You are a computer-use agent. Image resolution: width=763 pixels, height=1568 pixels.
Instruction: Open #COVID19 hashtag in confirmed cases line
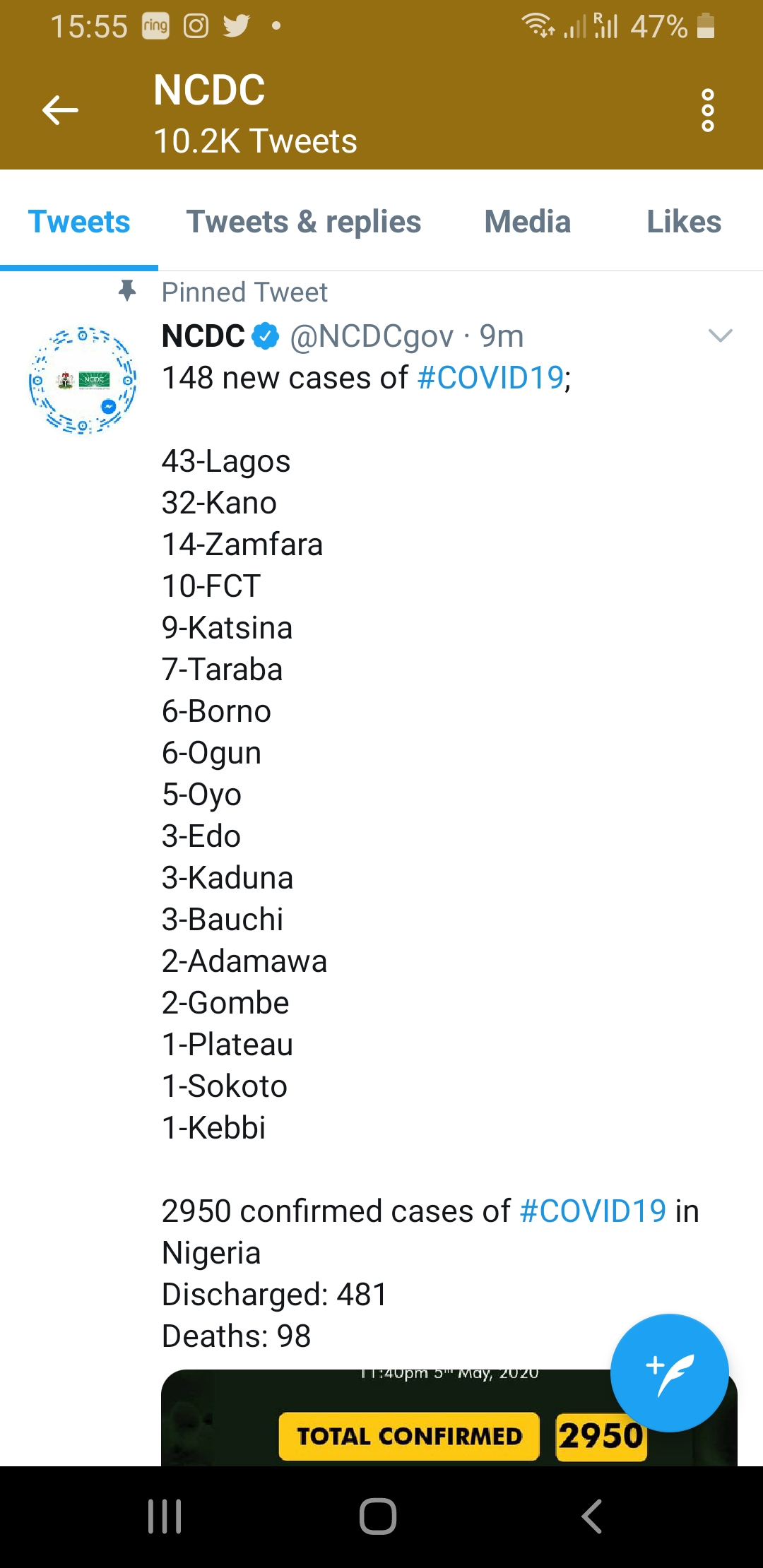(593, 1211)
